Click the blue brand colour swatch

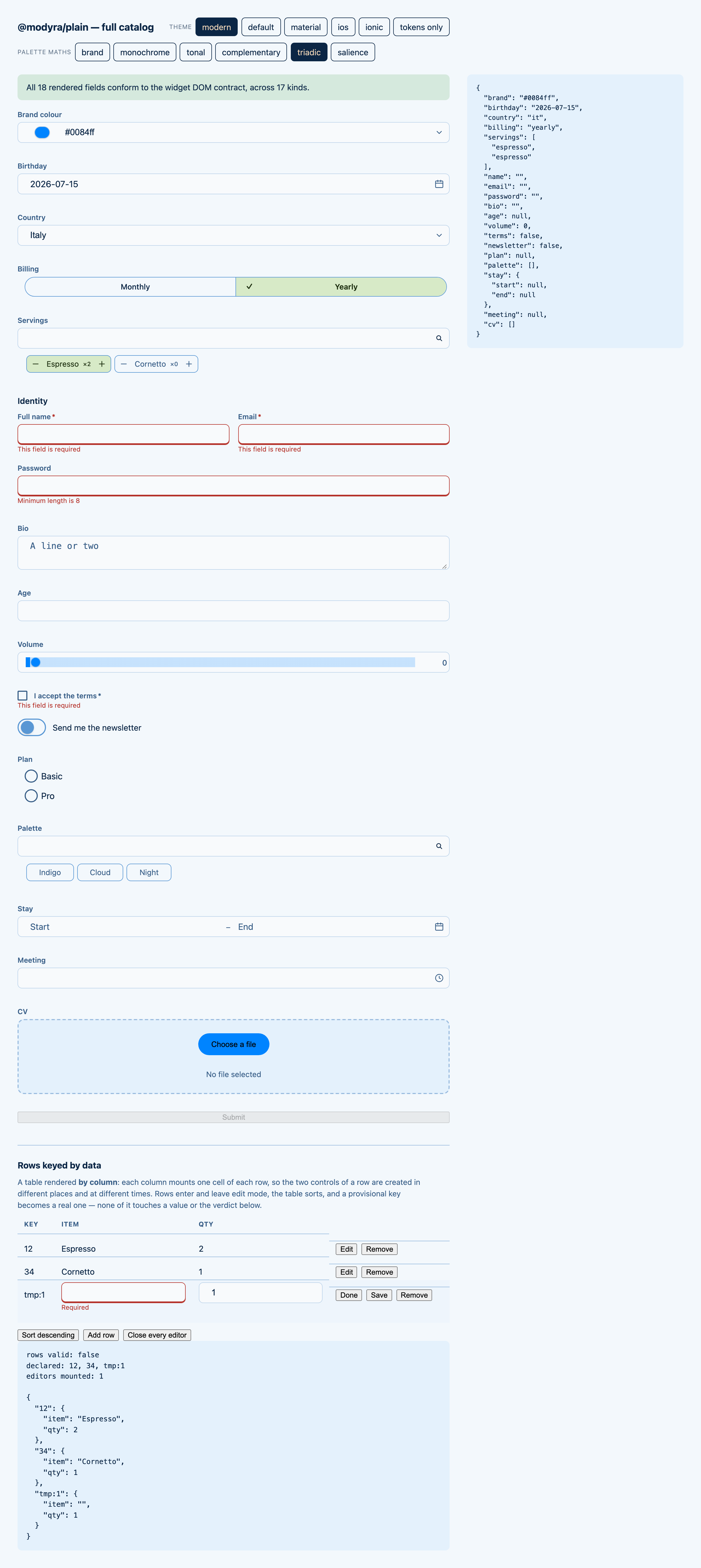click(42, 132)
